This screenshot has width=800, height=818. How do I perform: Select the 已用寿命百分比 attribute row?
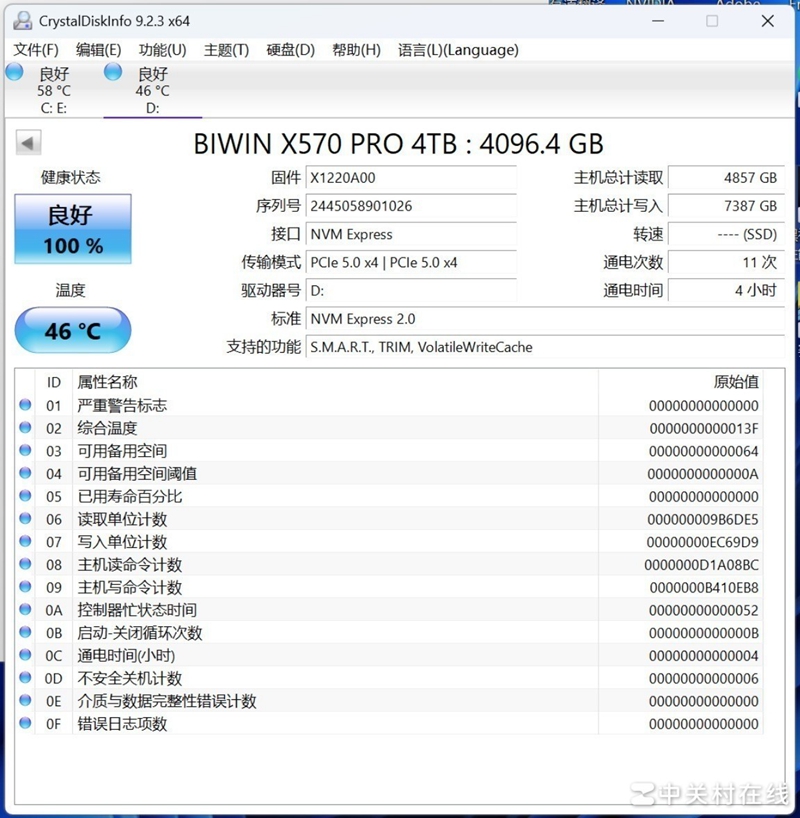[x=389, y=496]
